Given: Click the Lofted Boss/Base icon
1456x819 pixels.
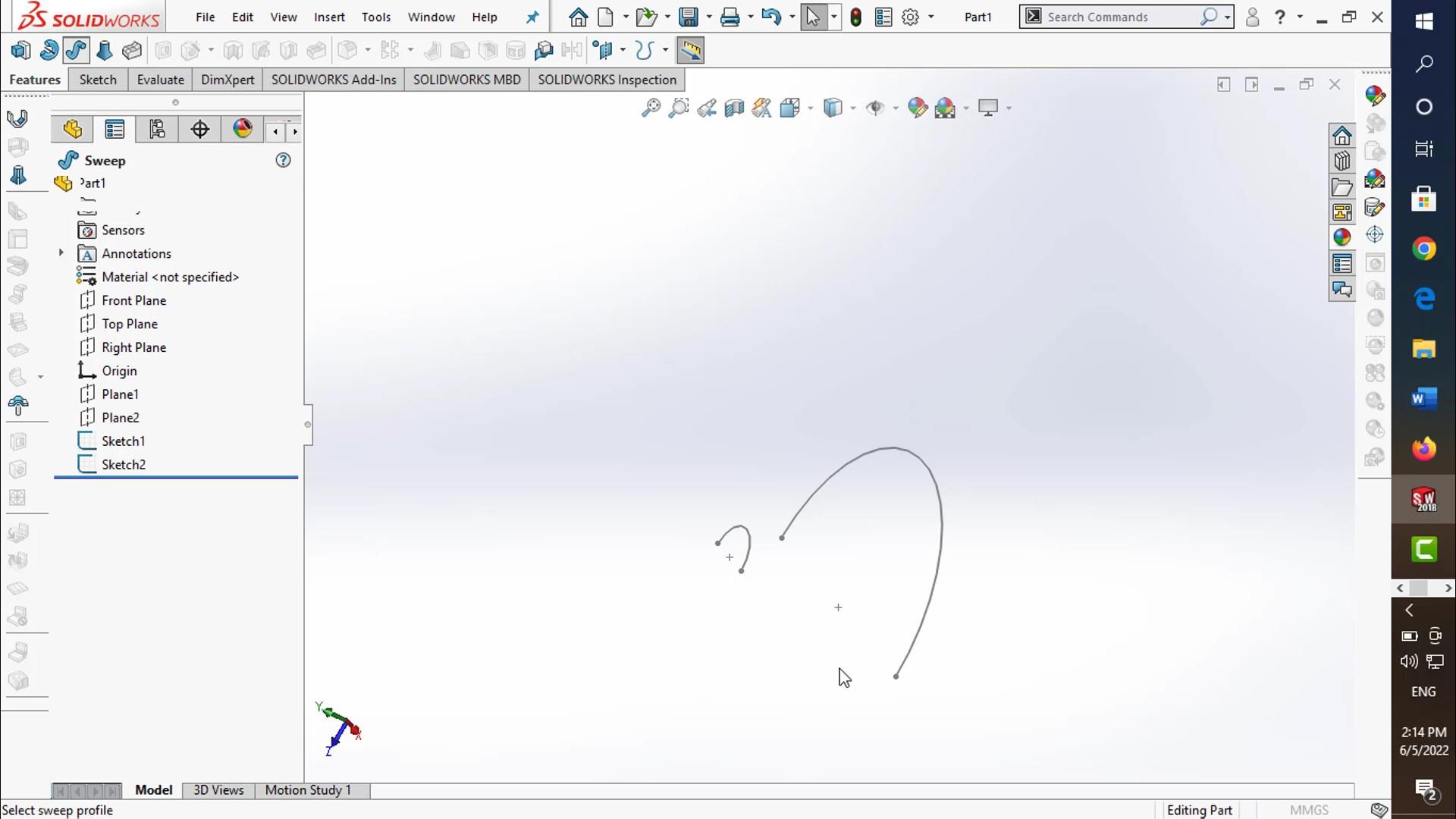Looking at the screenshot, I should pos(104,50).
